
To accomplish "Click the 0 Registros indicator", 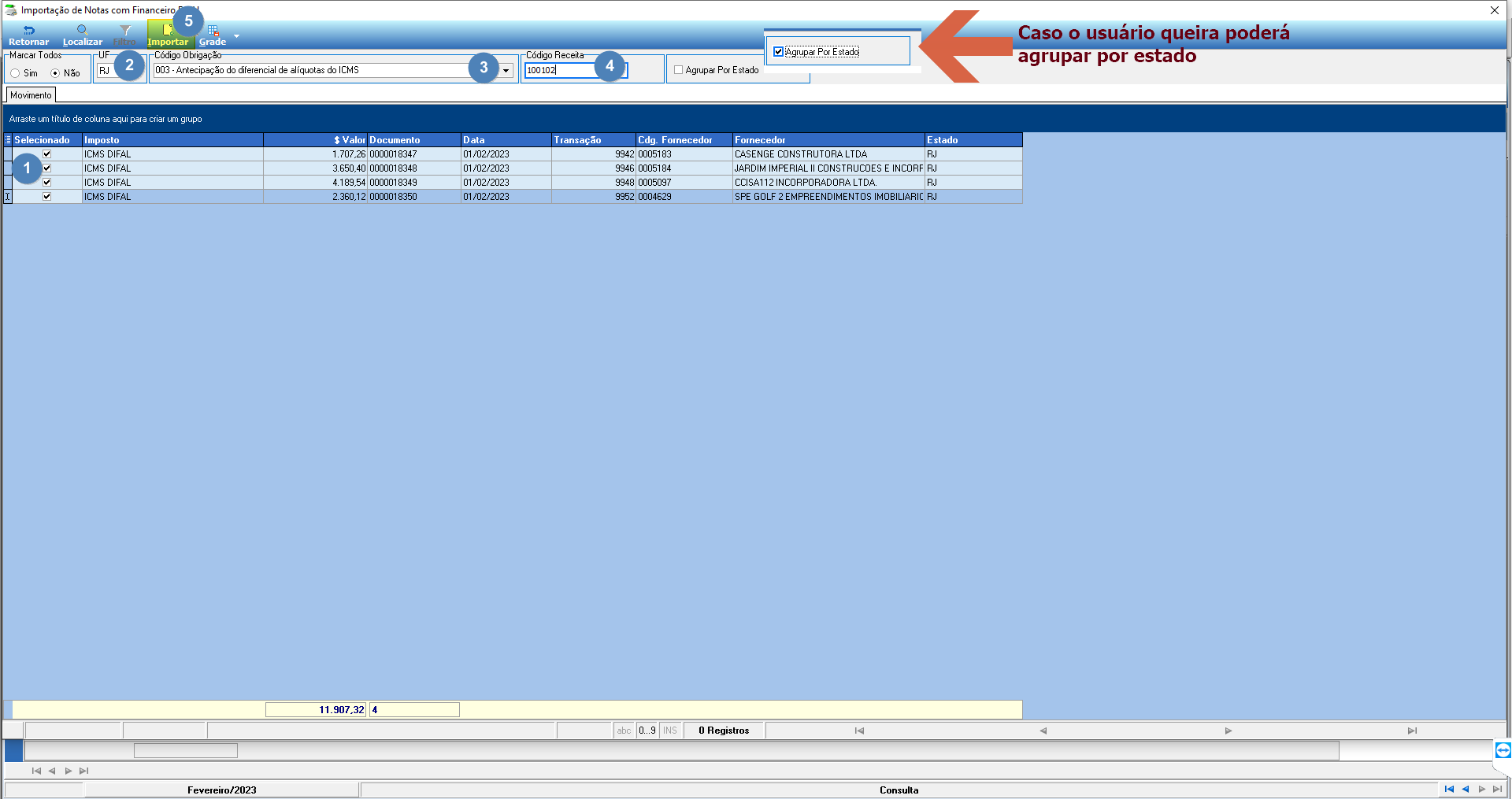I will tap(724, 731).
